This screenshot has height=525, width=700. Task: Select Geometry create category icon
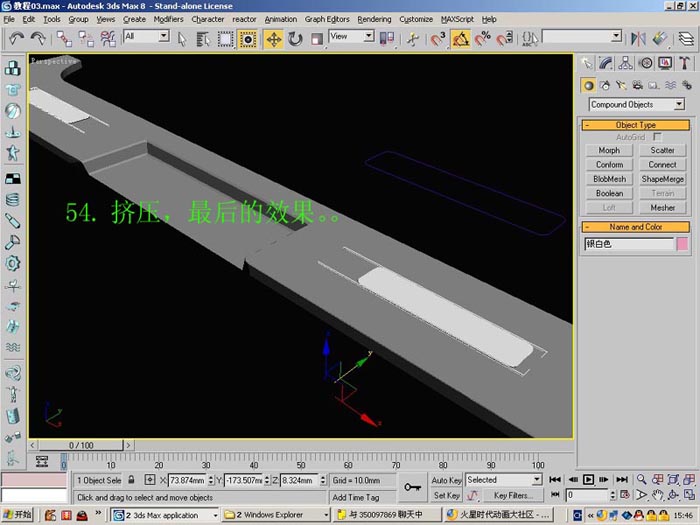[588, 86]
